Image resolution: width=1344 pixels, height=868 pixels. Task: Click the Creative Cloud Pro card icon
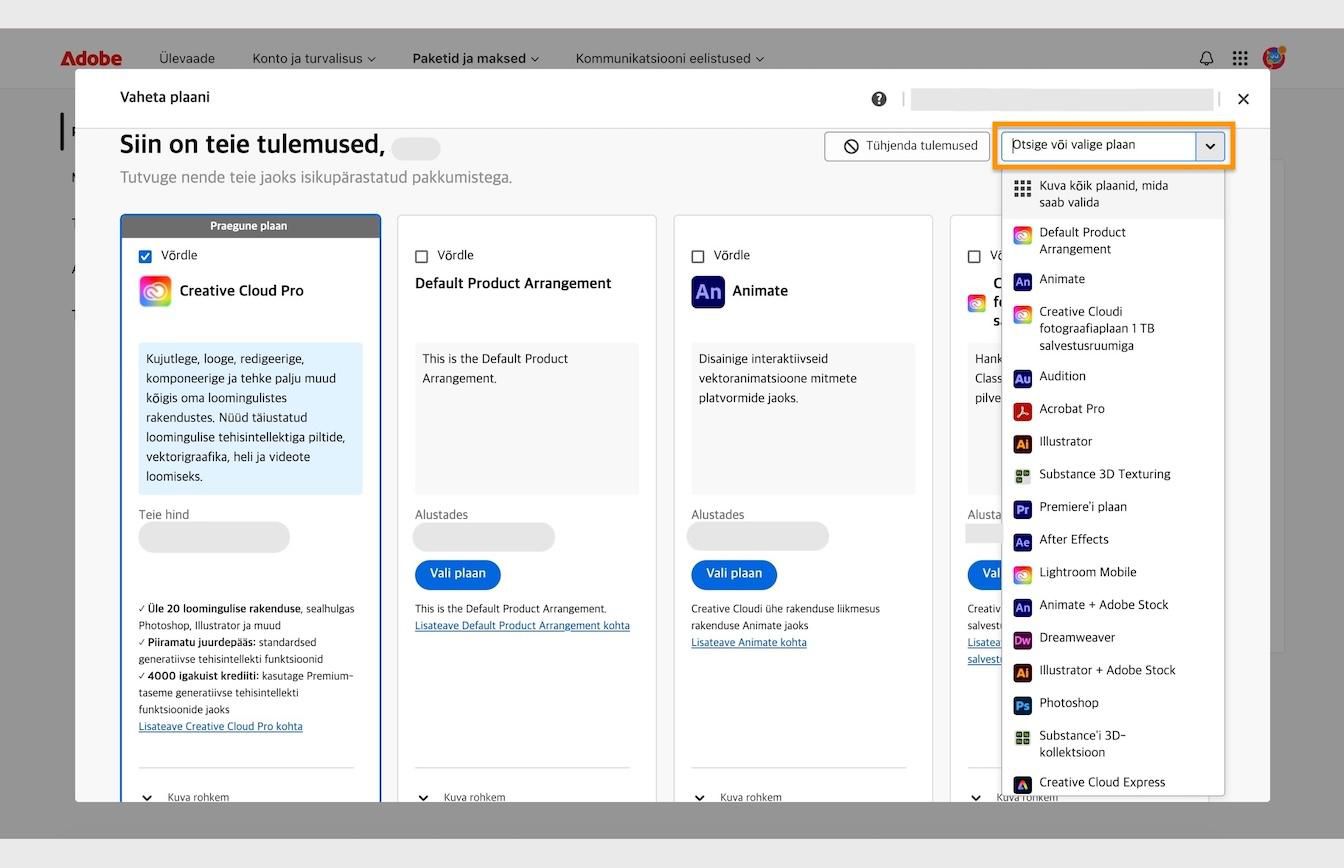click(155, 291)
